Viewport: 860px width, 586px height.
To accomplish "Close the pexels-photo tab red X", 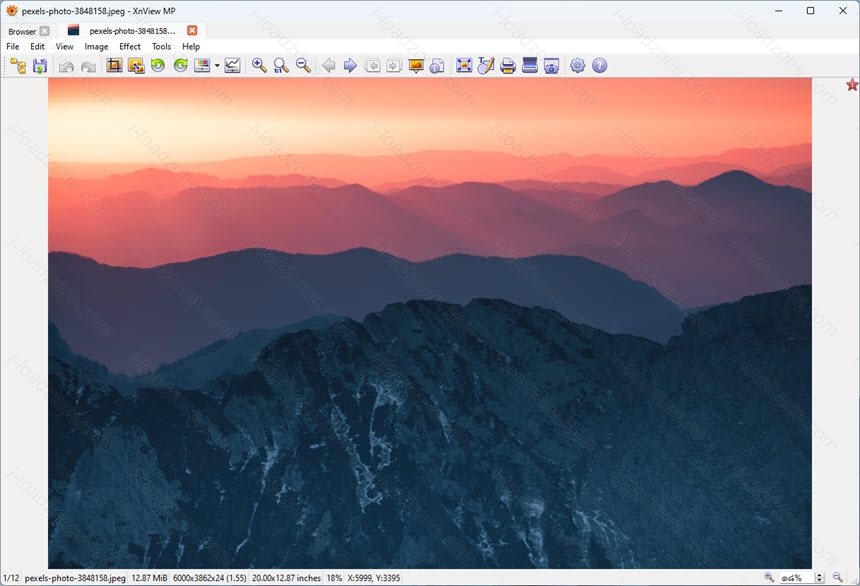I will coord(192,30).
